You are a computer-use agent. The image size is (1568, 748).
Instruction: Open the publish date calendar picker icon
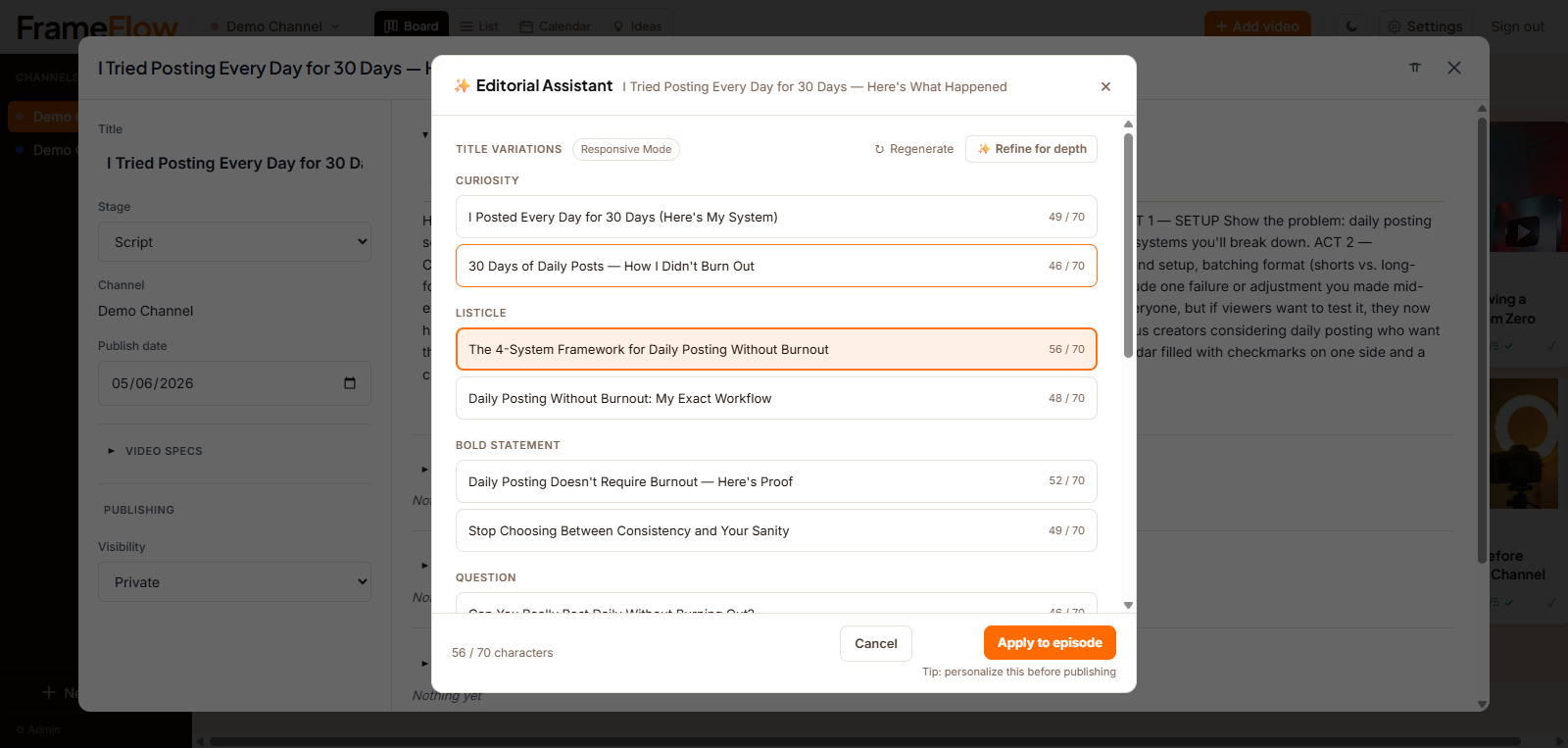pyautogui.click(x=350, y=383)
